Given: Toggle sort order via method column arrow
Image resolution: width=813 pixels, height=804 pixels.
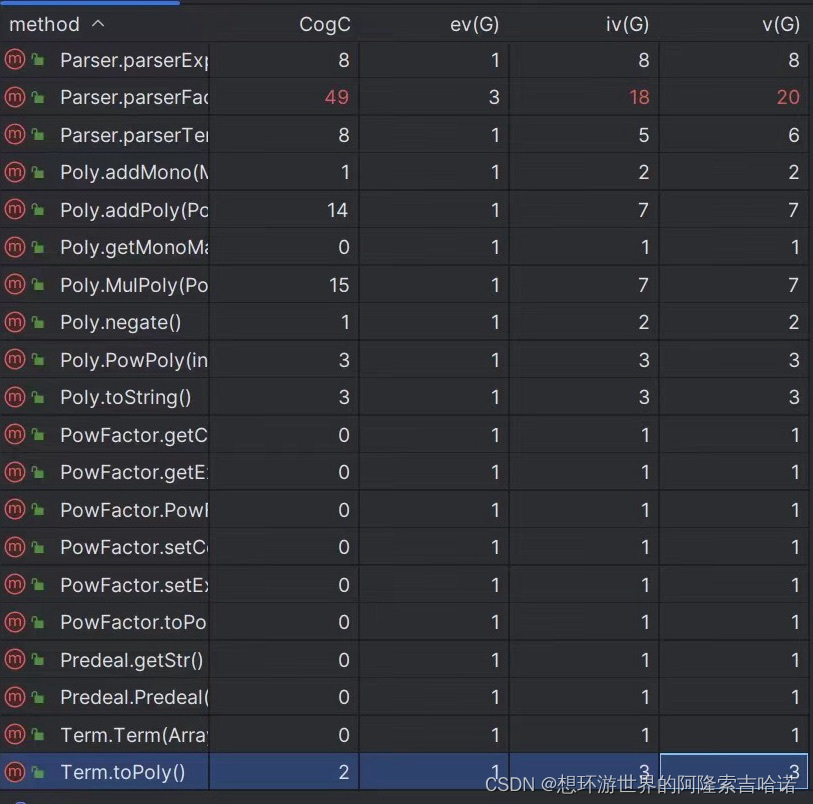Looking at the screenshot, I should 98,24.
